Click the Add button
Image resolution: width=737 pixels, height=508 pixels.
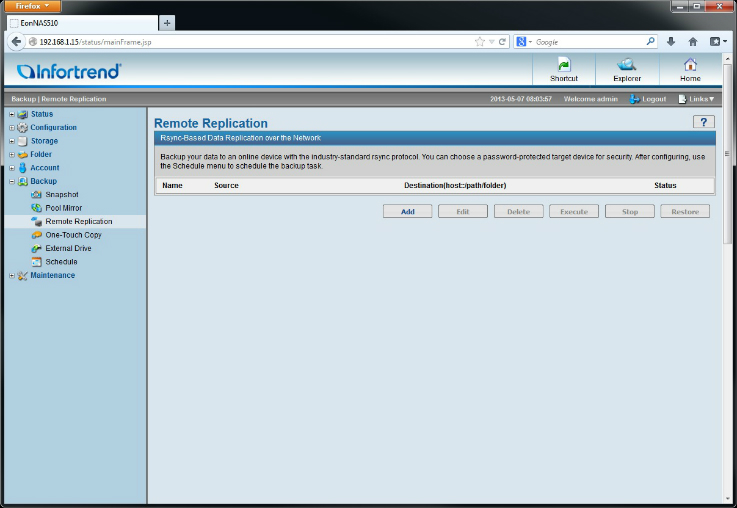(x=408, y=211)
